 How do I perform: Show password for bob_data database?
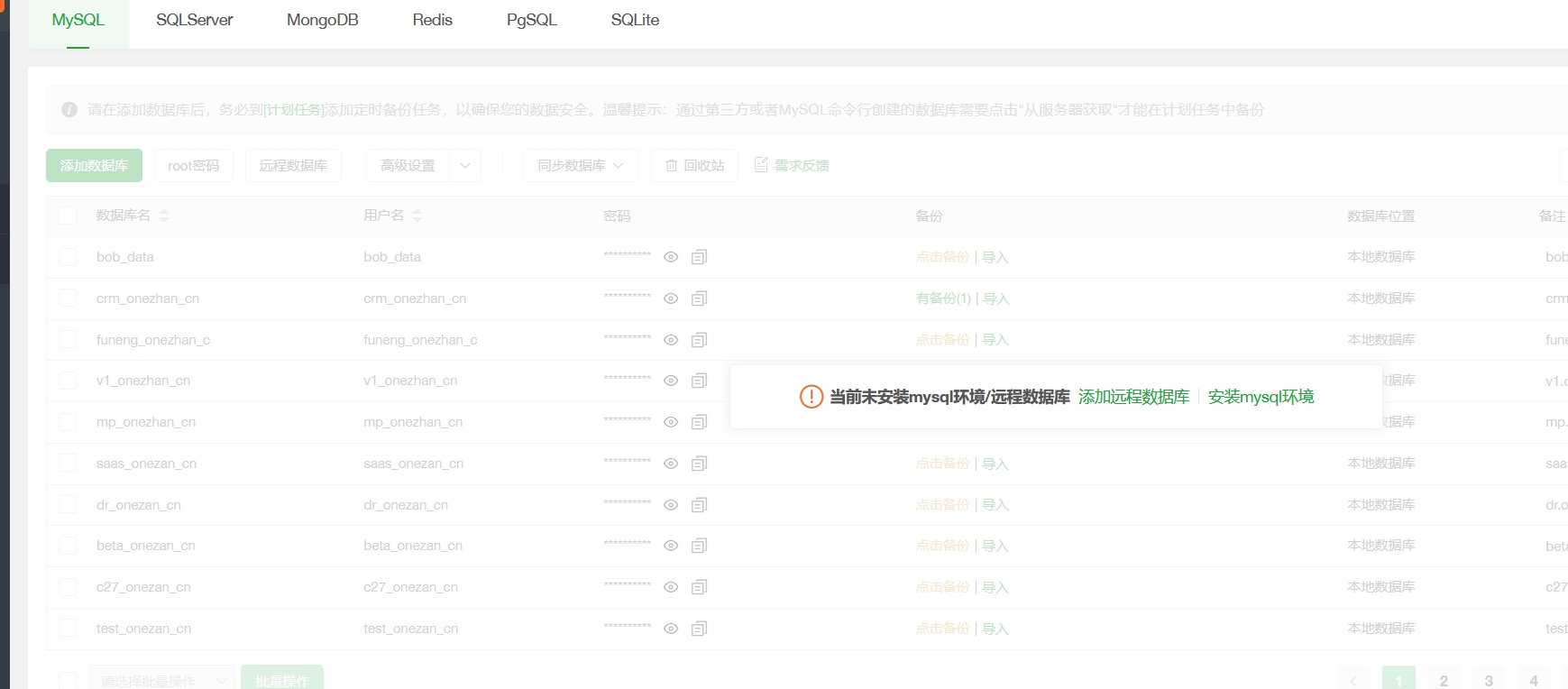pos(671,257)
